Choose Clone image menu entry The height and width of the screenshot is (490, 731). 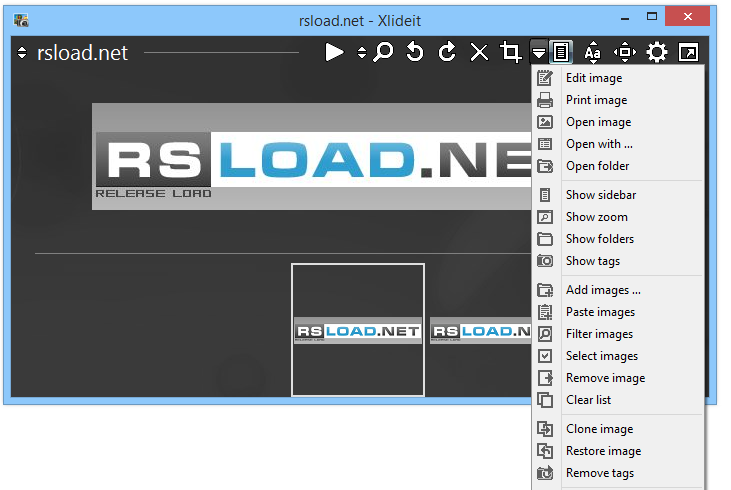(618, 428)
